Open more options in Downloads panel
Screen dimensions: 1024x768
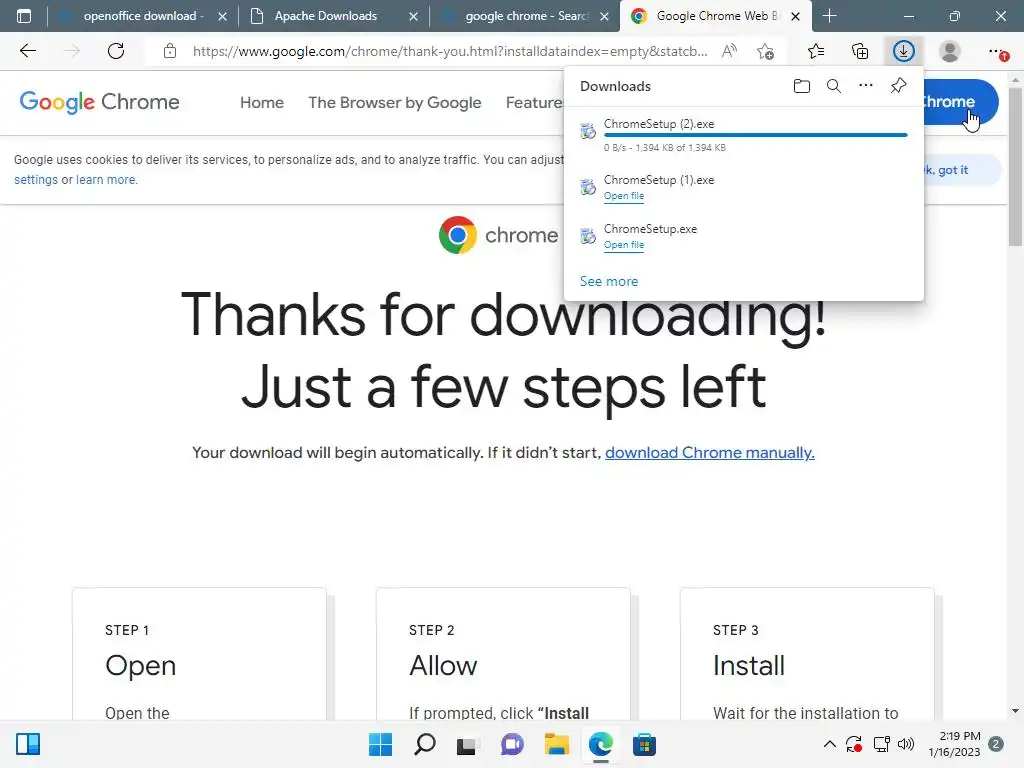866,86
